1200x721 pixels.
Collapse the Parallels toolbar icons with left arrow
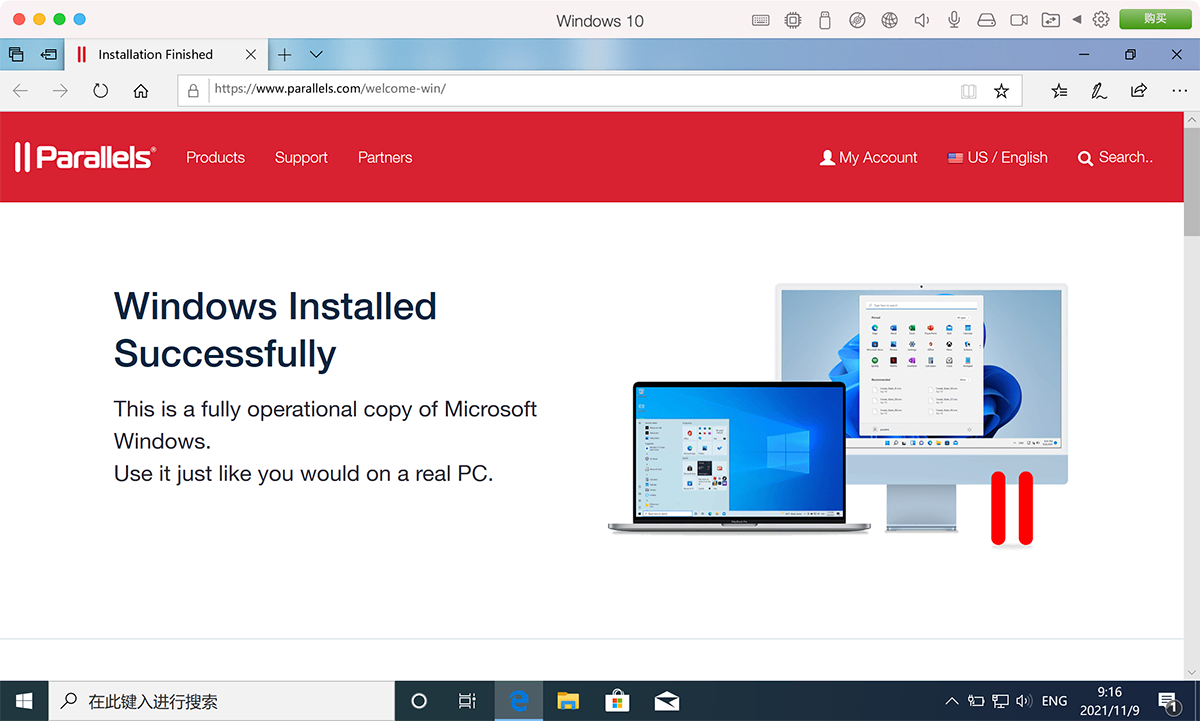click(1077, 20)
